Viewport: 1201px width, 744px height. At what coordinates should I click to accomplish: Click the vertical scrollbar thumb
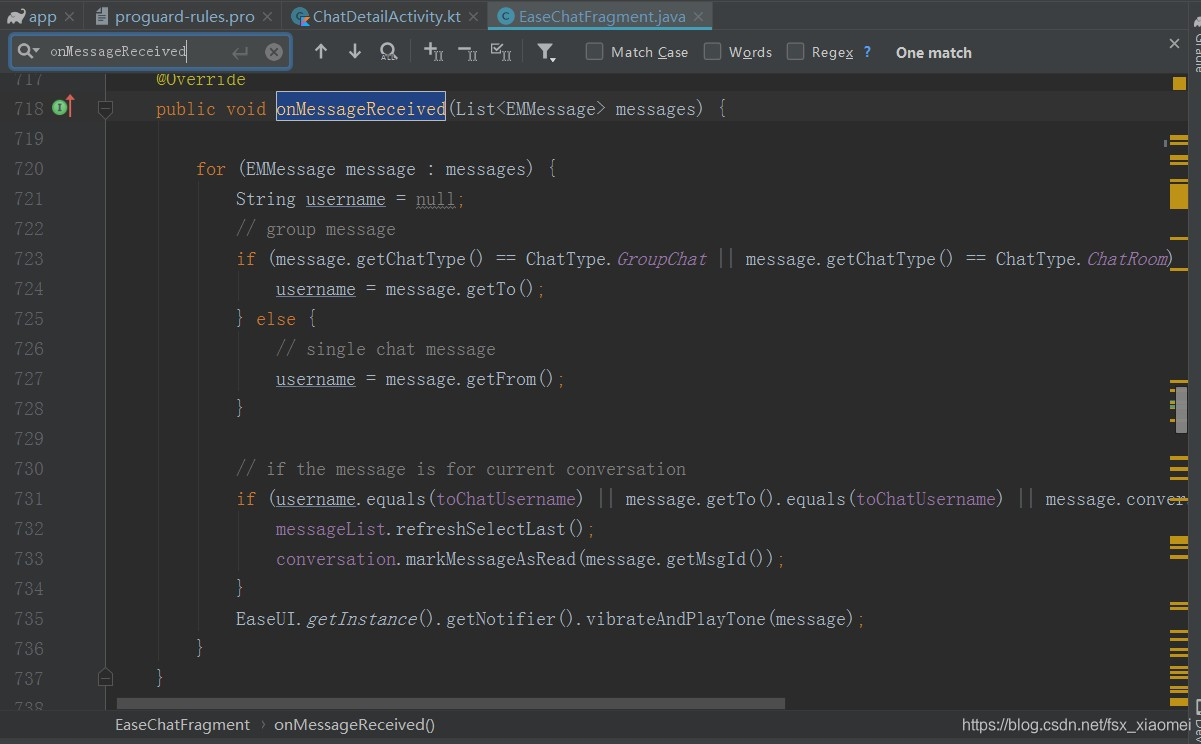(1181, 409)
